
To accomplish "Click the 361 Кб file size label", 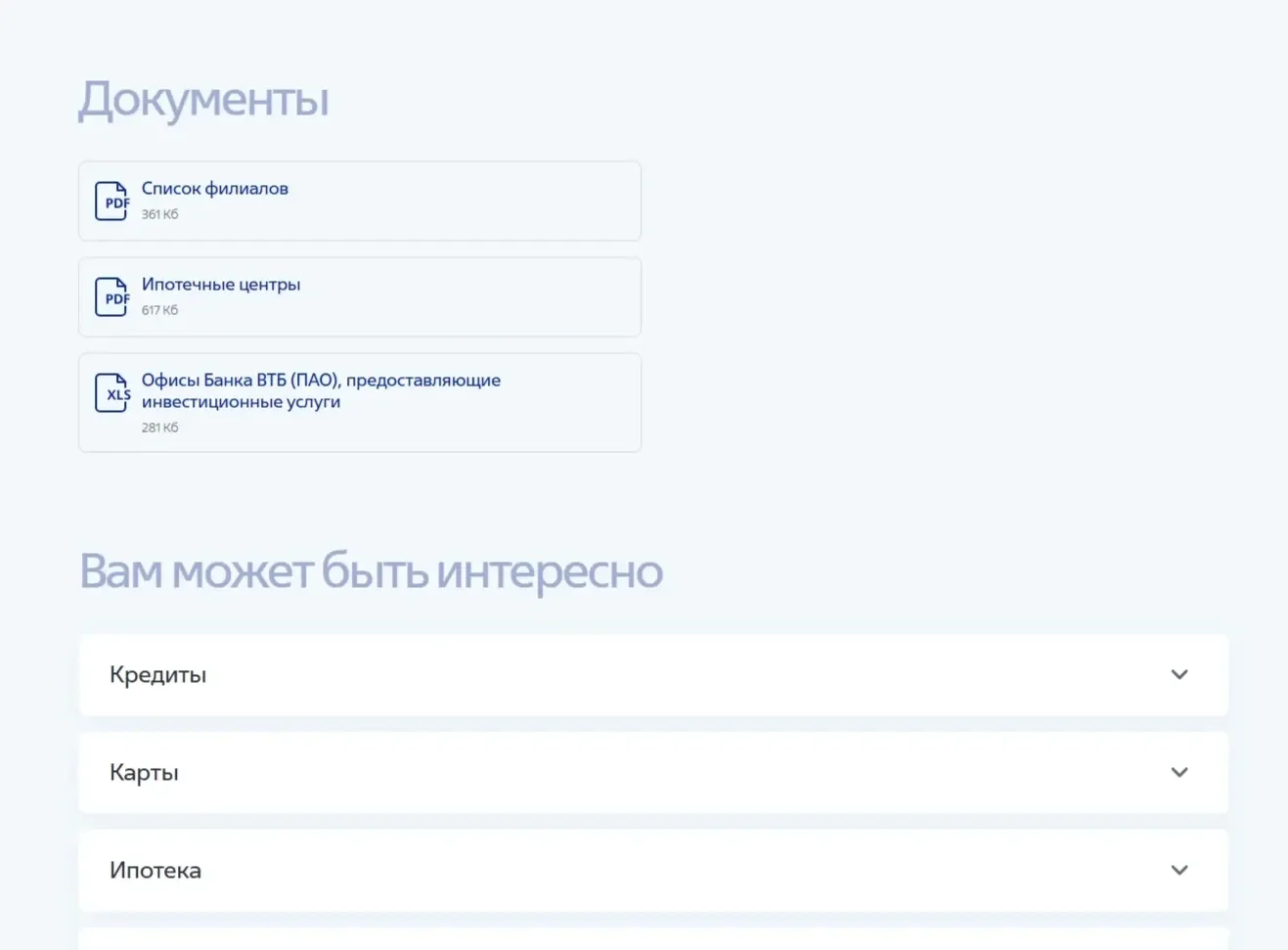I will [159, 214].
